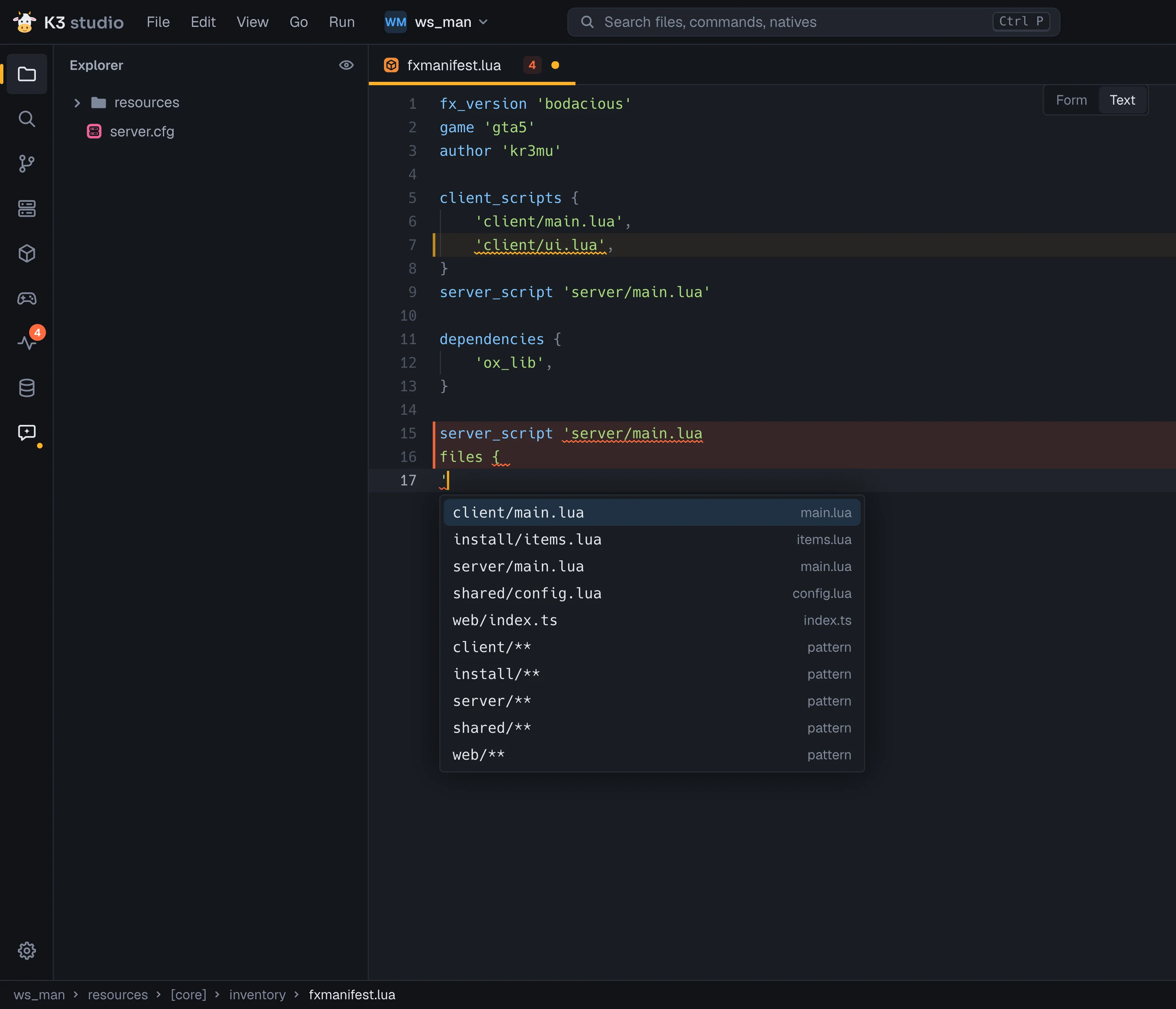
Task: Click inventory in the breadcrumb
Action: tap(257, 995)
